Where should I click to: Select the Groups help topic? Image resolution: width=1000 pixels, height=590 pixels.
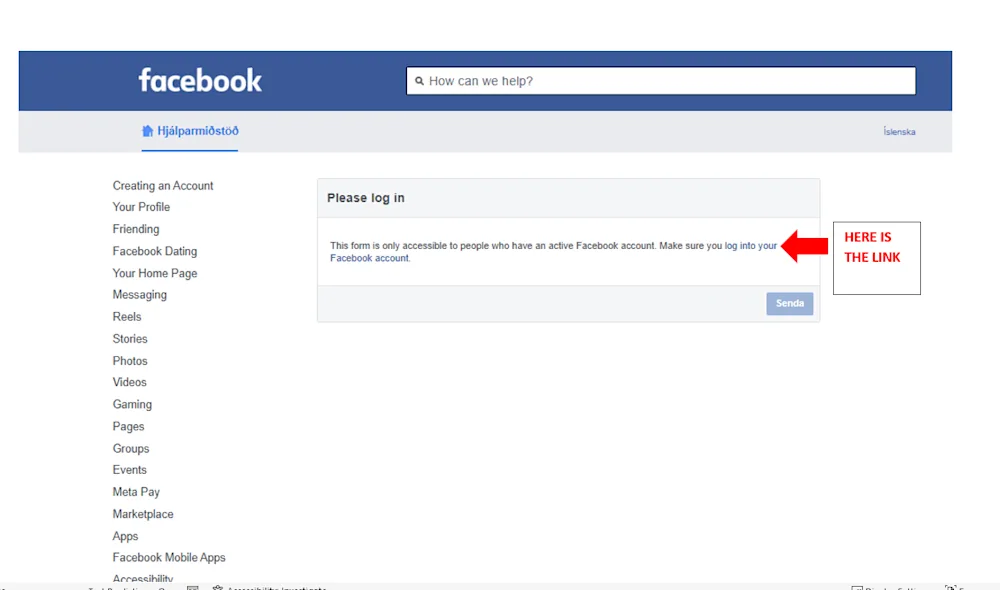pyautogui.click(x=131, y=448)
